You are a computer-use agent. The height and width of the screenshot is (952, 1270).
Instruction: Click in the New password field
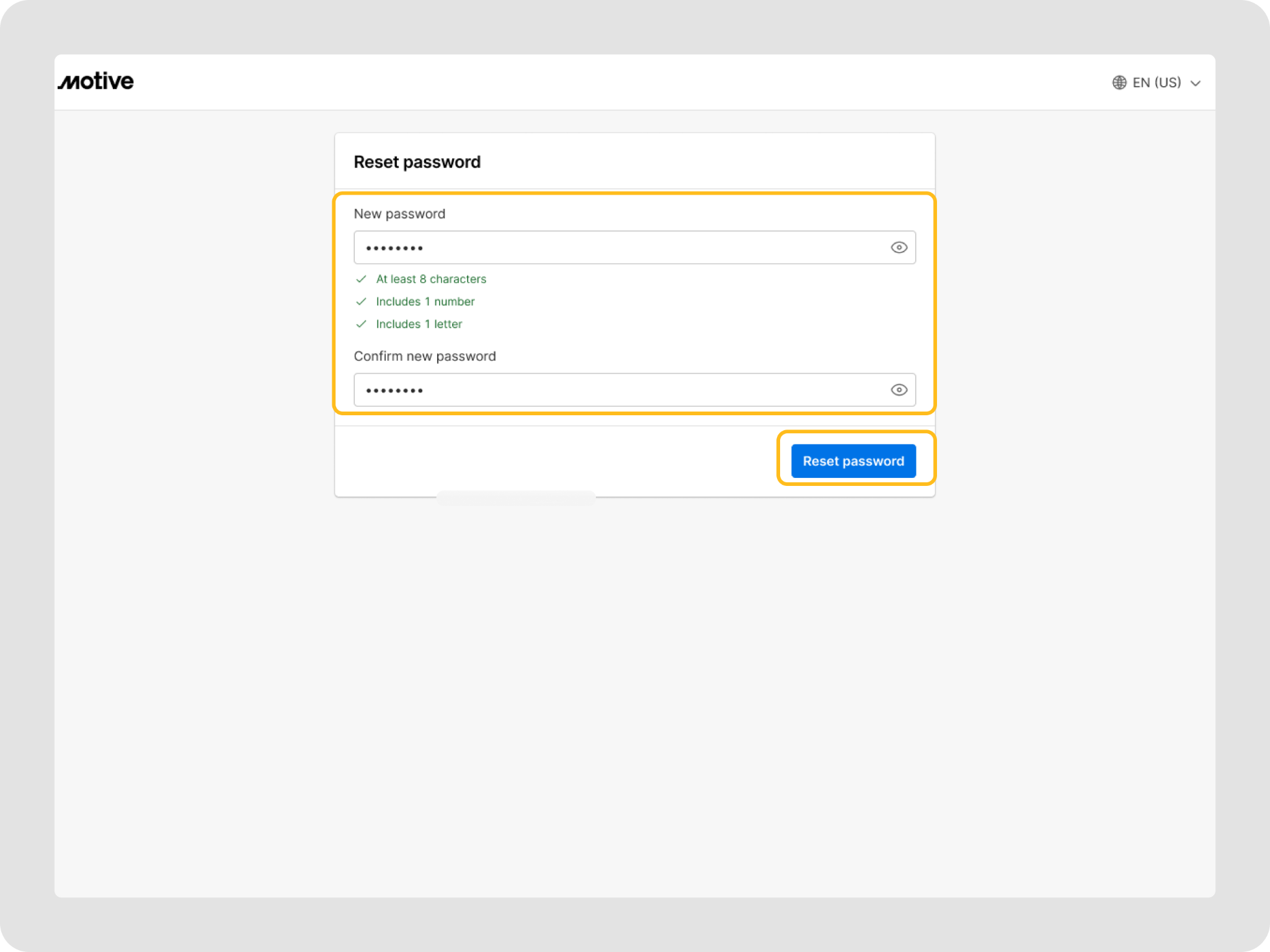[x=620, y=247]
